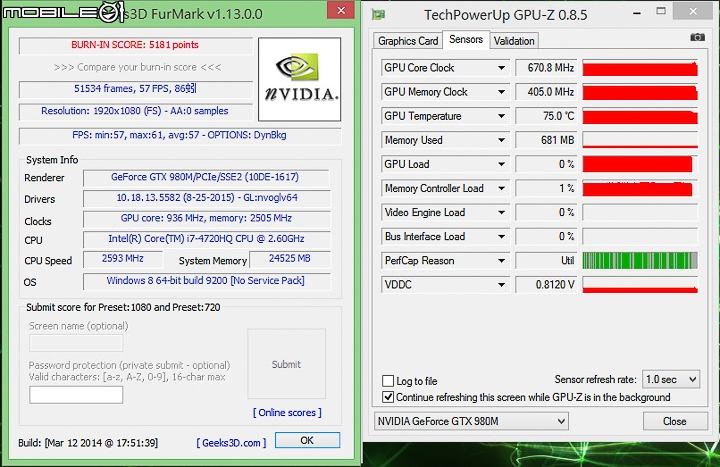Open the Bus Interface Load dropdown
The height and width of the screenshot is (467, 720).
(x=501, y=236)
